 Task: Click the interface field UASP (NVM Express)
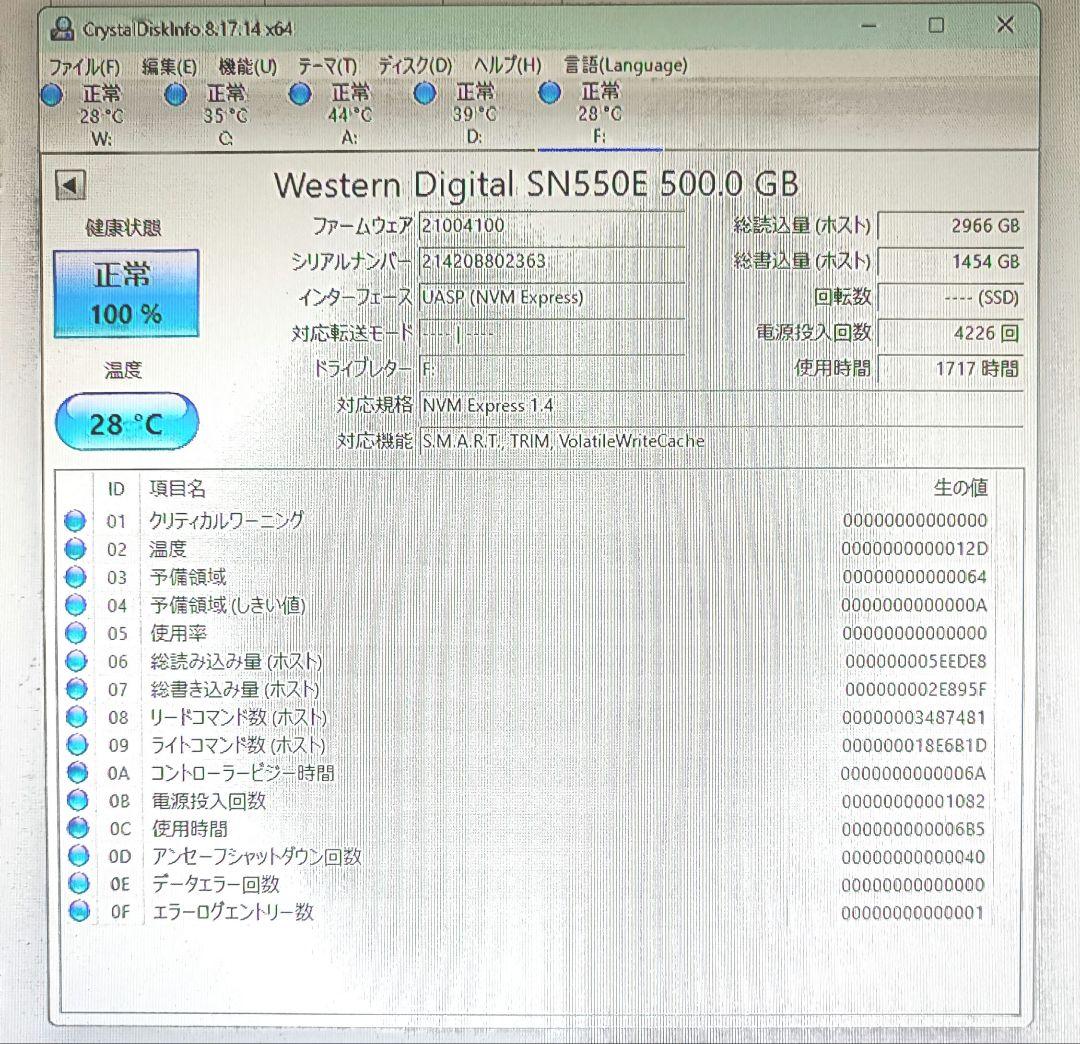pos(552,297)
